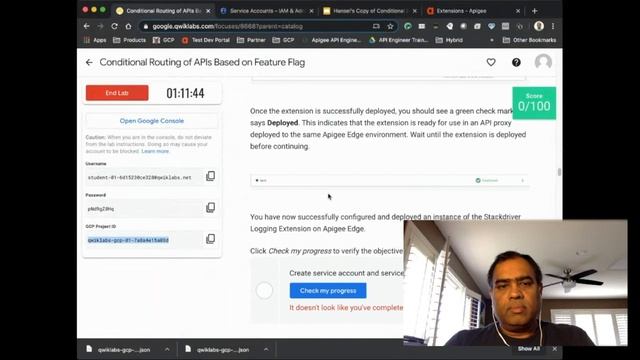Click the back arrow beside lab title
This screenshot has width=640, height=360.
click(89, 62)
